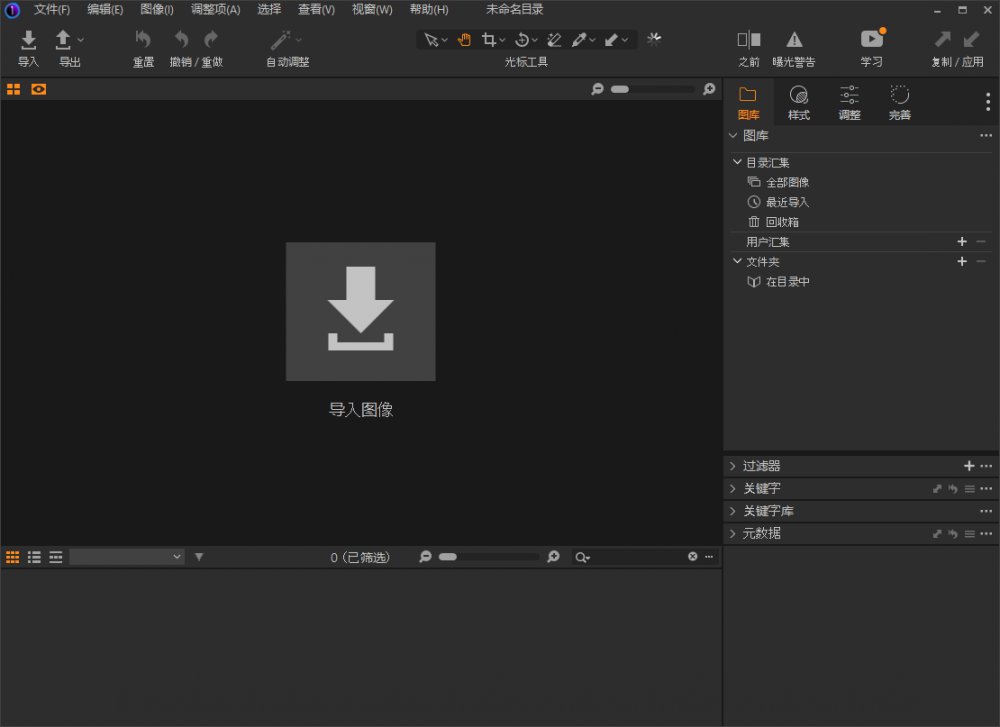Click the undo arrow icon
1000x727 pixels.
pos(182,40)
